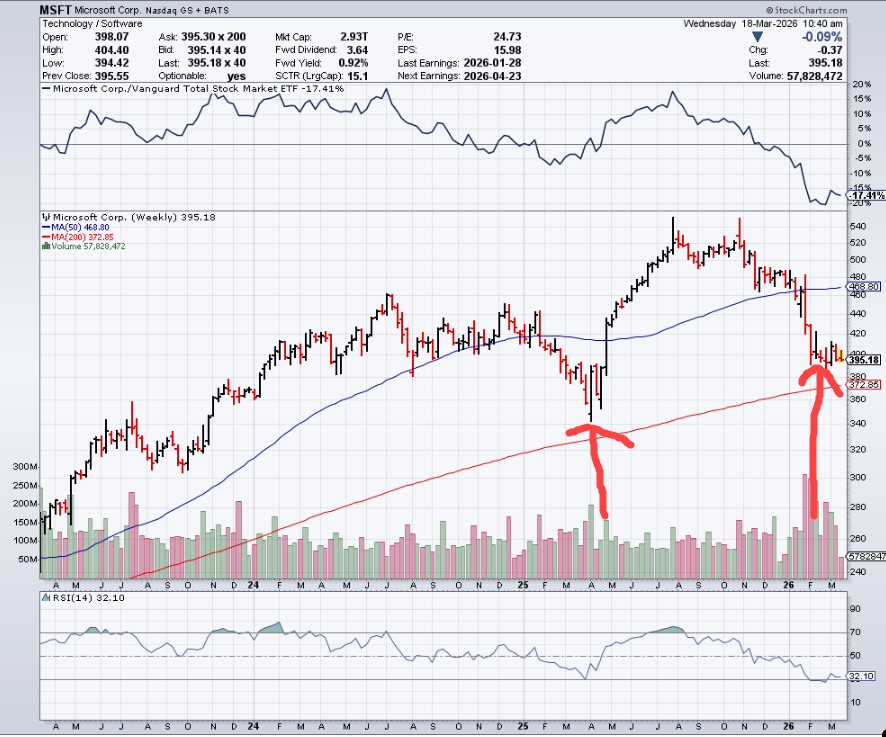Click the 395.18 last price tag on axis
The width and height of the screenshot is (886, 737).
coord(863,360)
